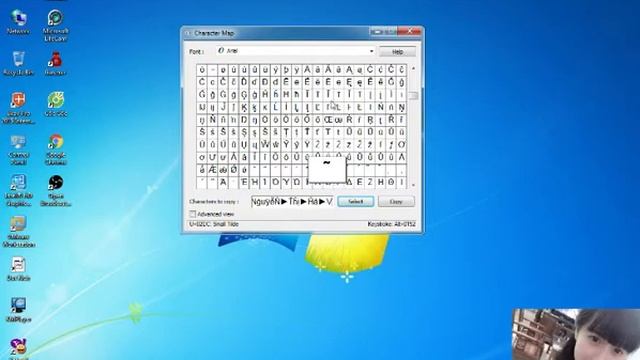
Task: Click the character grid scroll-down arrow
Action: pyautogui.click(x=413, y=185)
